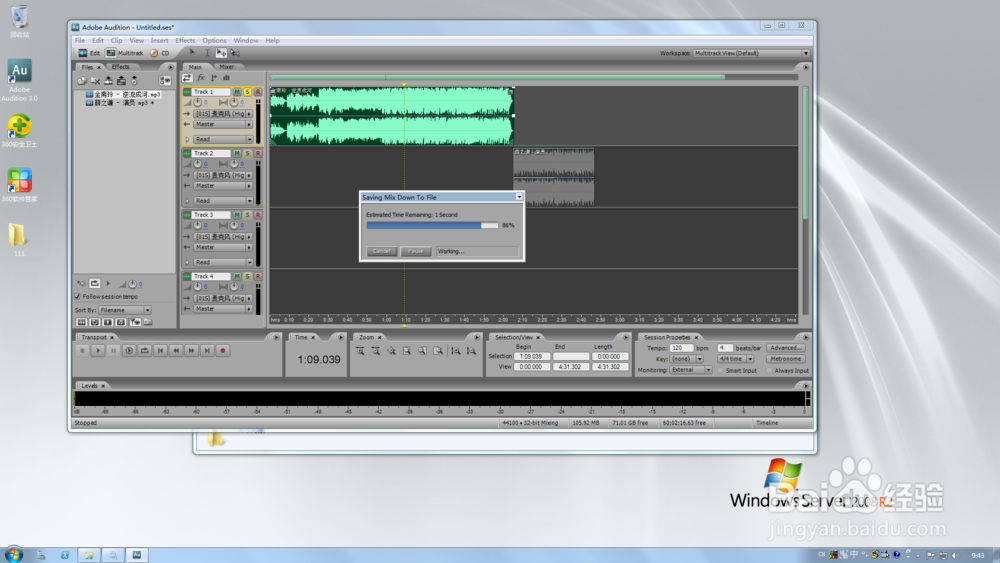Click the Metronome button
This screenshot has width=1000, height=563.
tap(786, 359)
